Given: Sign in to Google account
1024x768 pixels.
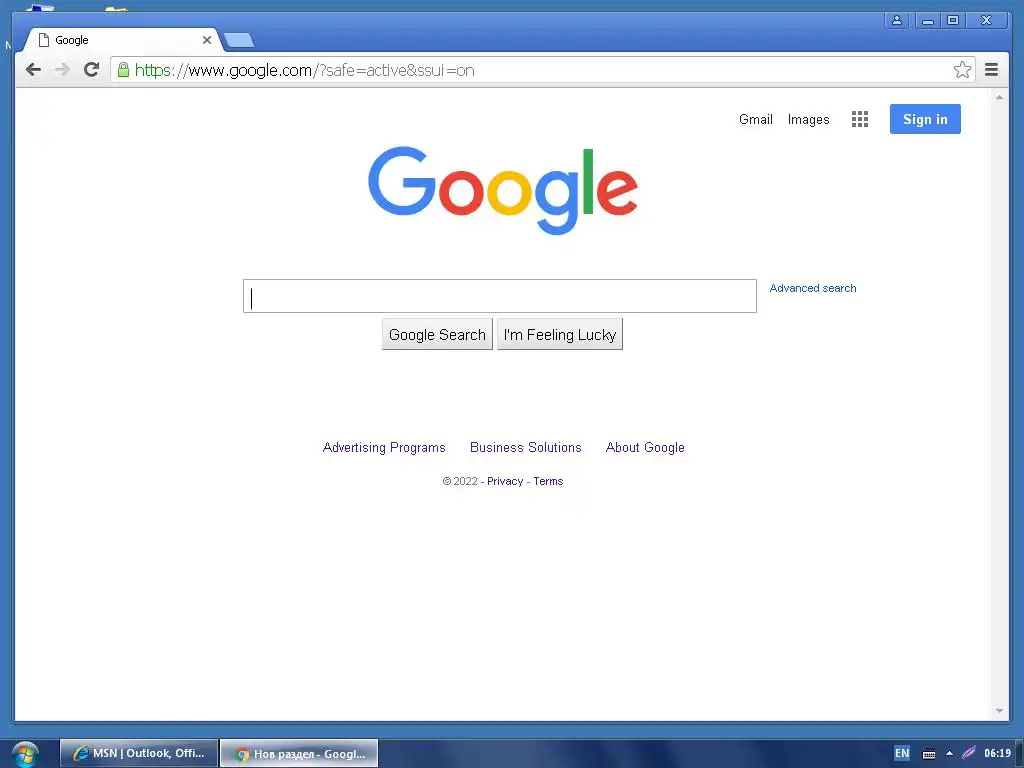Looking at the screenshot, I should [x=925, y=119].
